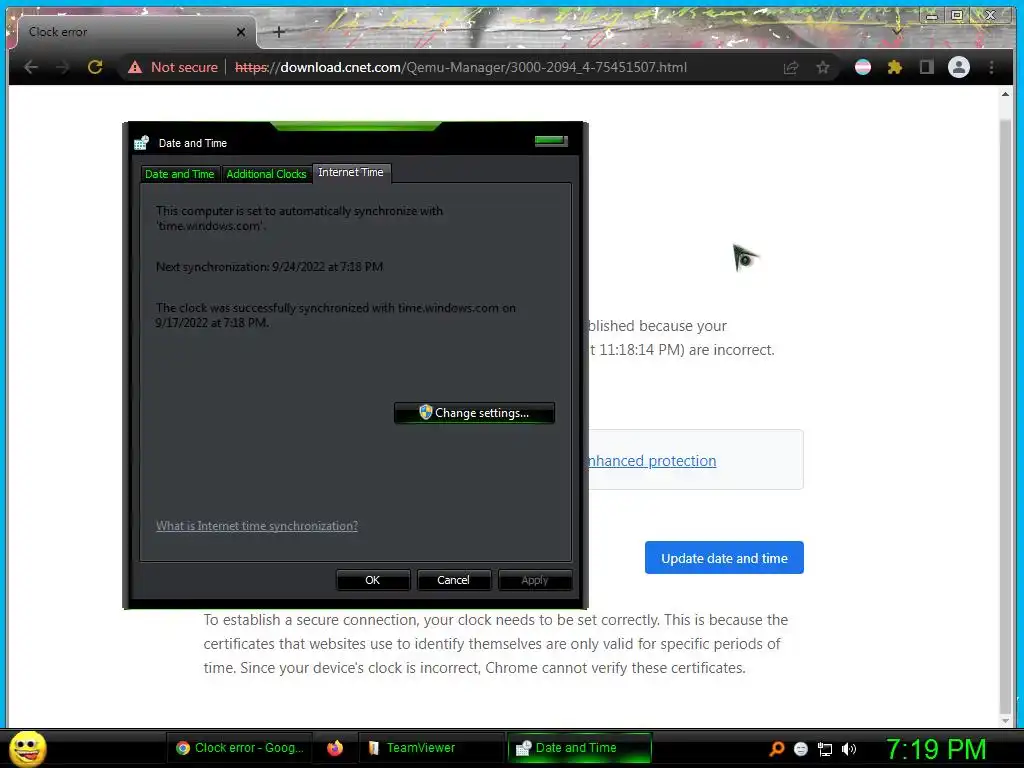Screen dimensions: 1024x768
Task: Click the page scrollbar down arrow
Action: click(x=1005, y=720)
